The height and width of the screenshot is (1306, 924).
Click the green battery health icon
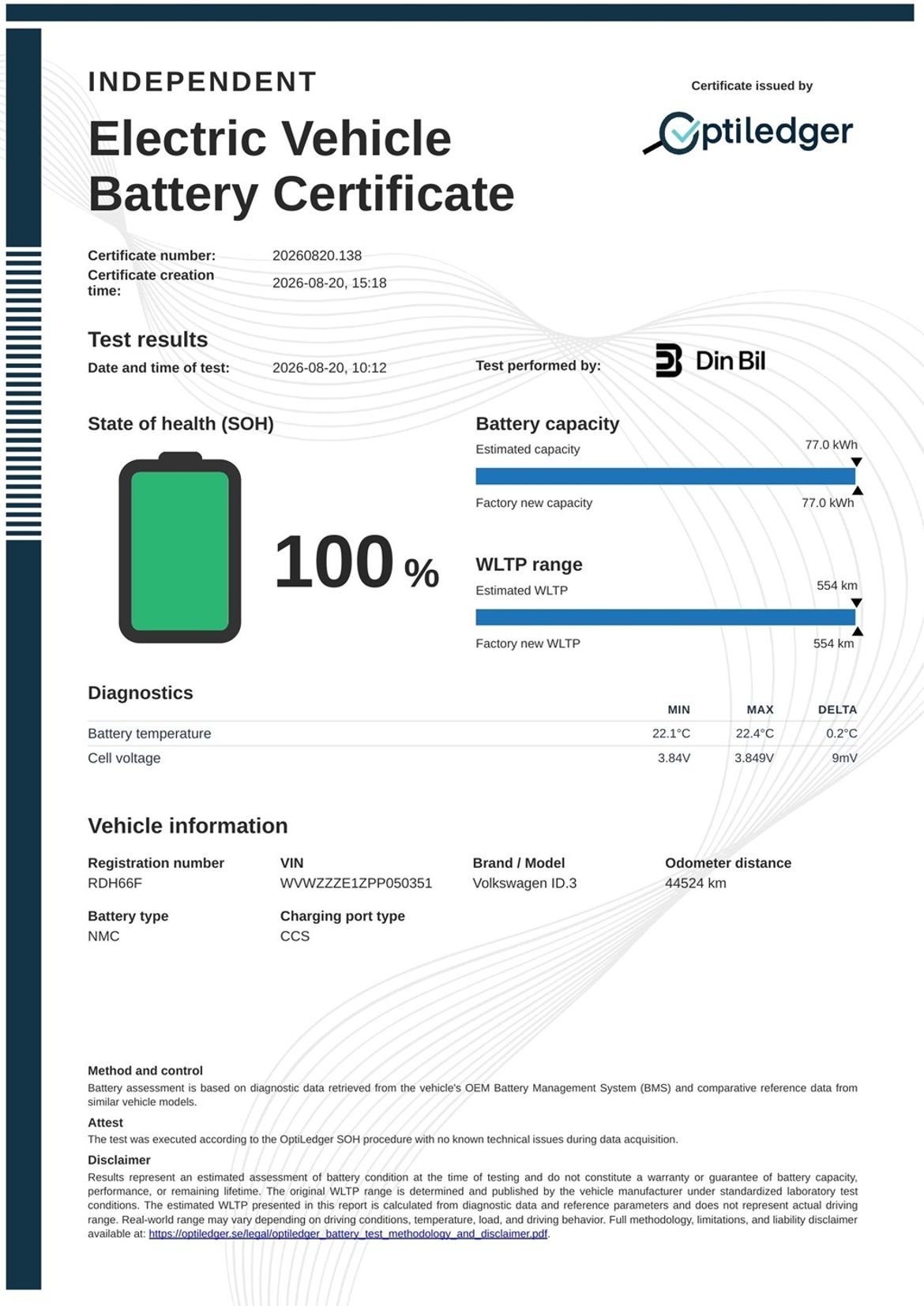click(x=180, y=547)
